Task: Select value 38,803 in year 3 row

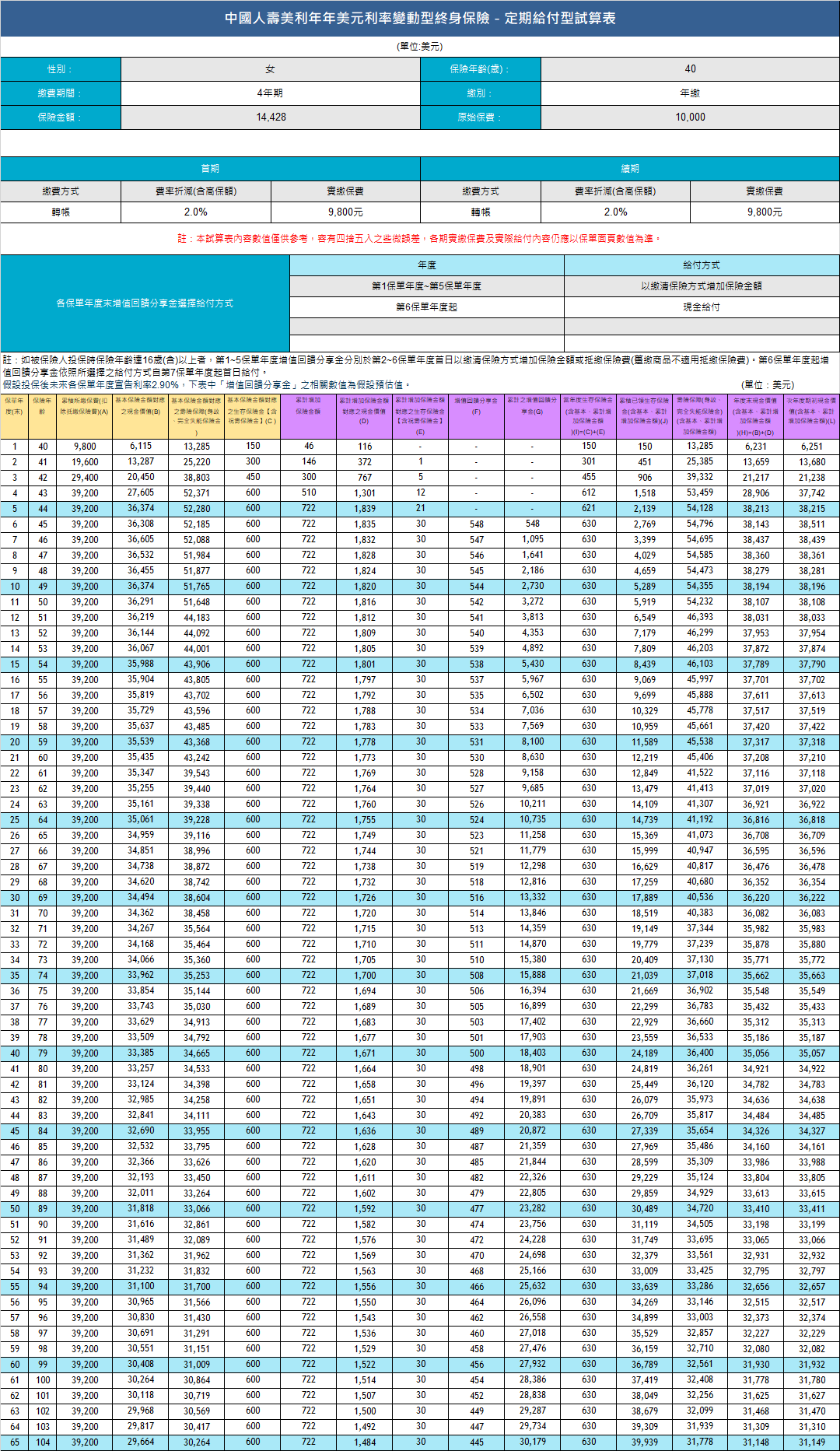Action: [x=197, y=478]
